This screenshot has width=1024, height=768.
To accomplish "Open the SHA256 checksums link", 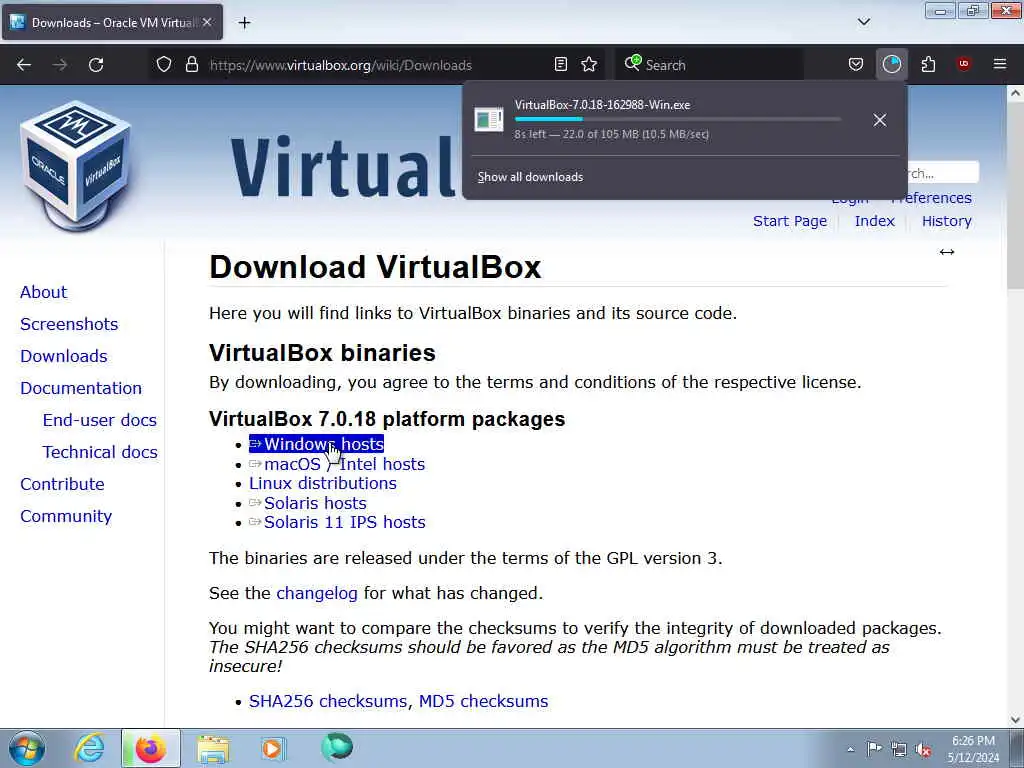I will click(328, 701).
